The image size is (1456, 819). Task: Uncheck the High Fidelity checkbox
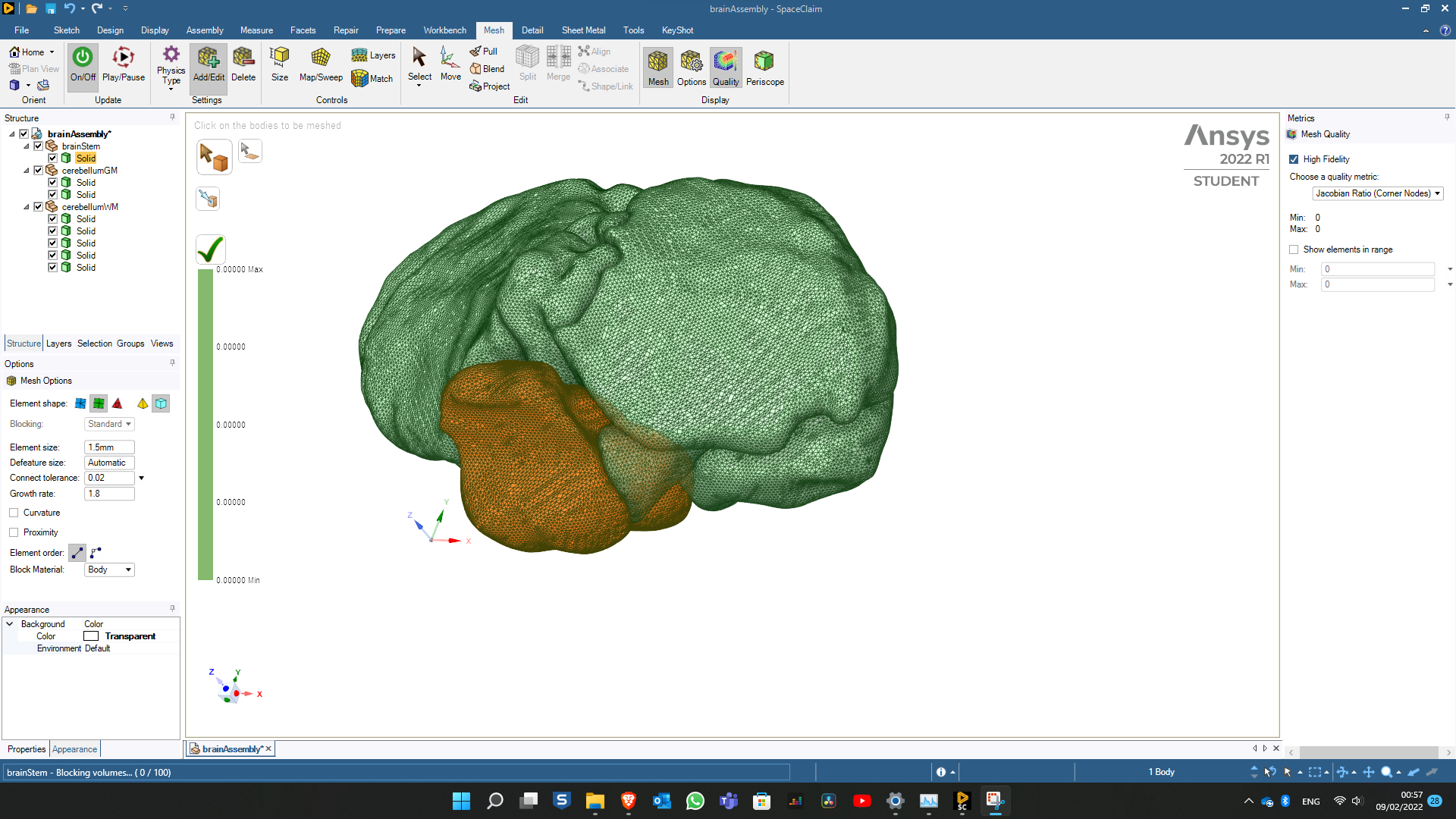pyautogui.click(x=1294, y=159)
